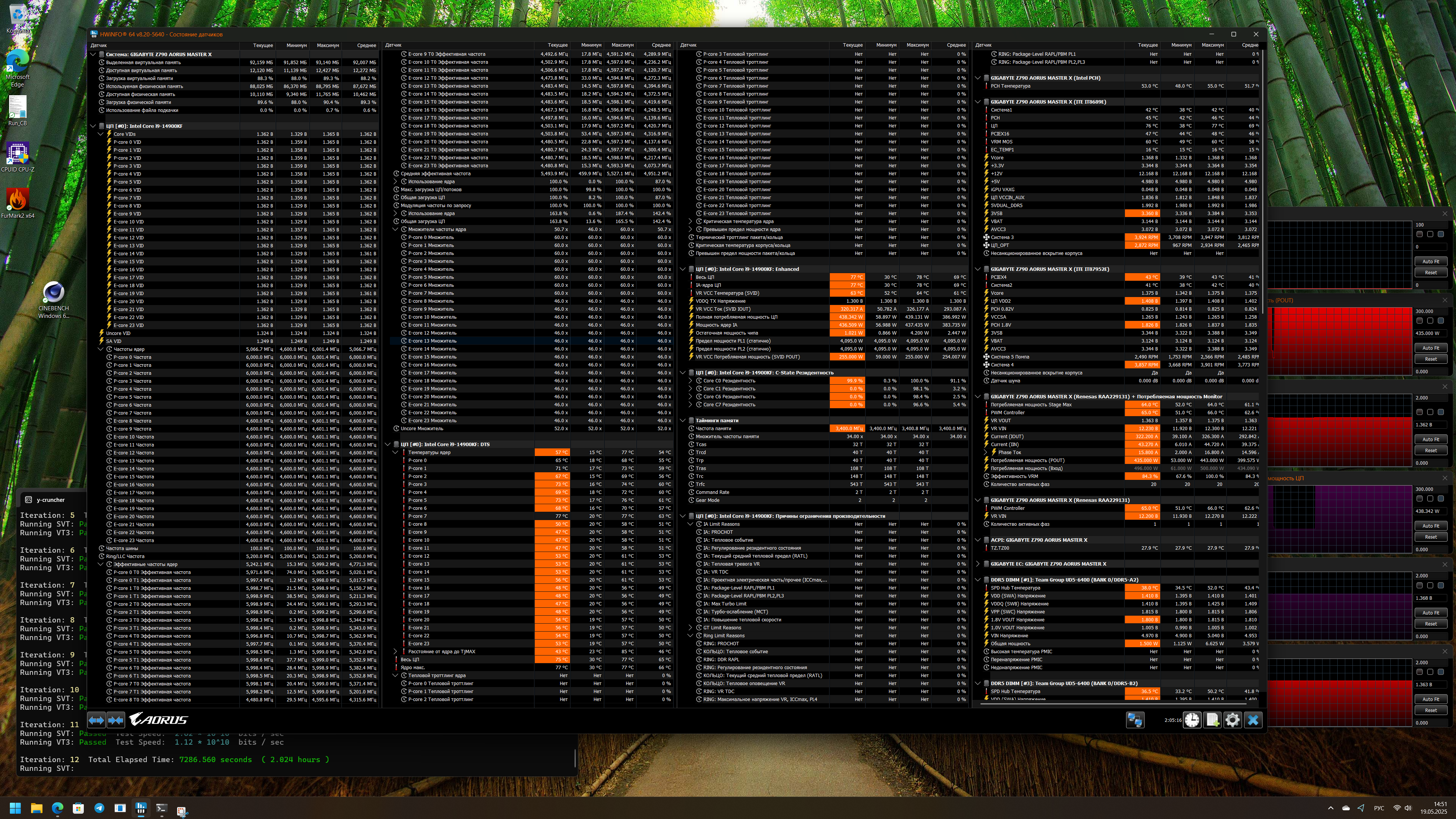1456x819 pixels.
Task: Click the collapse columns arrow button
Action: pos(116,720)
